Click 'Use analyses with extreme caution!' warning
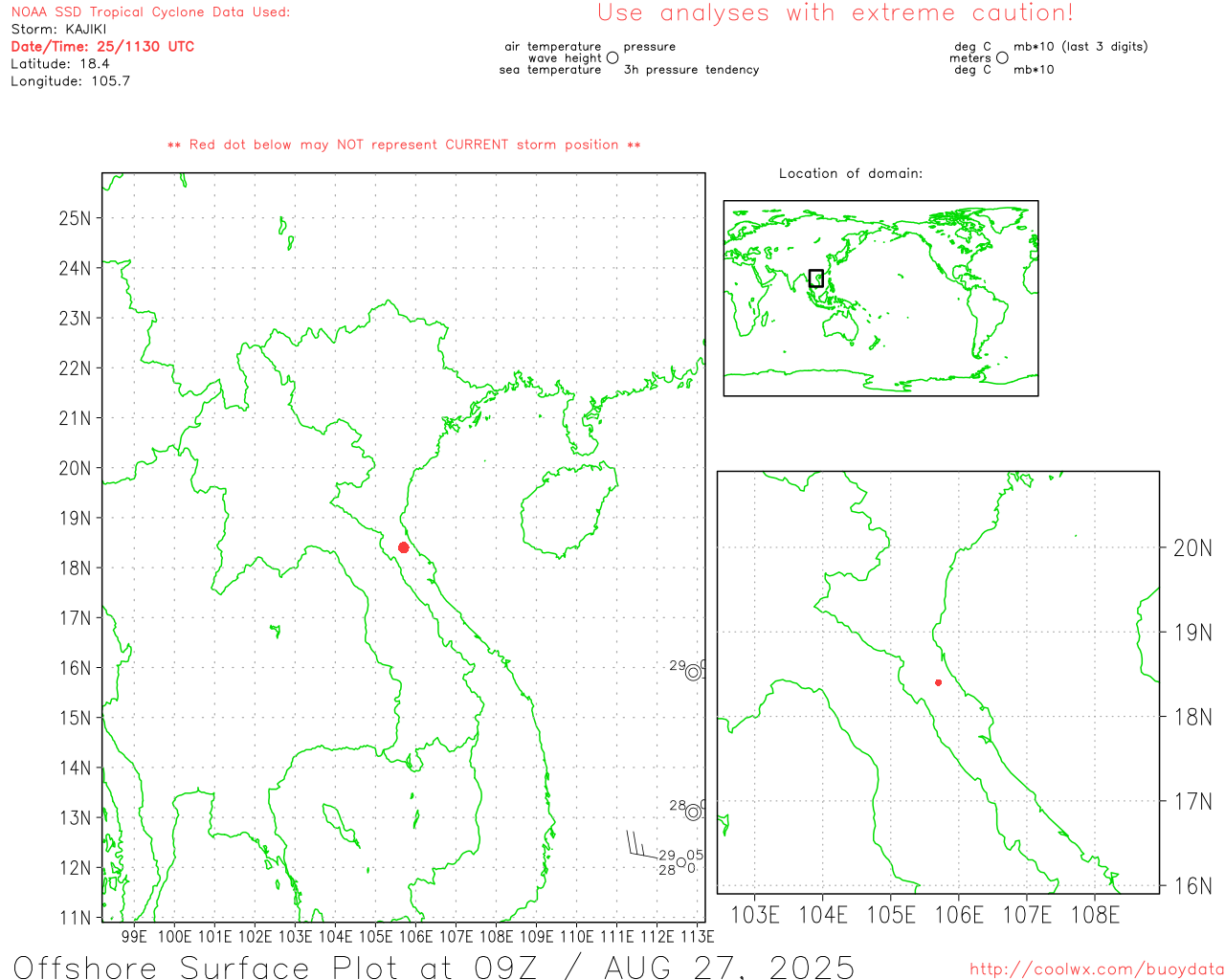Viewport: 1225px width, 980px height. (835, 12)
